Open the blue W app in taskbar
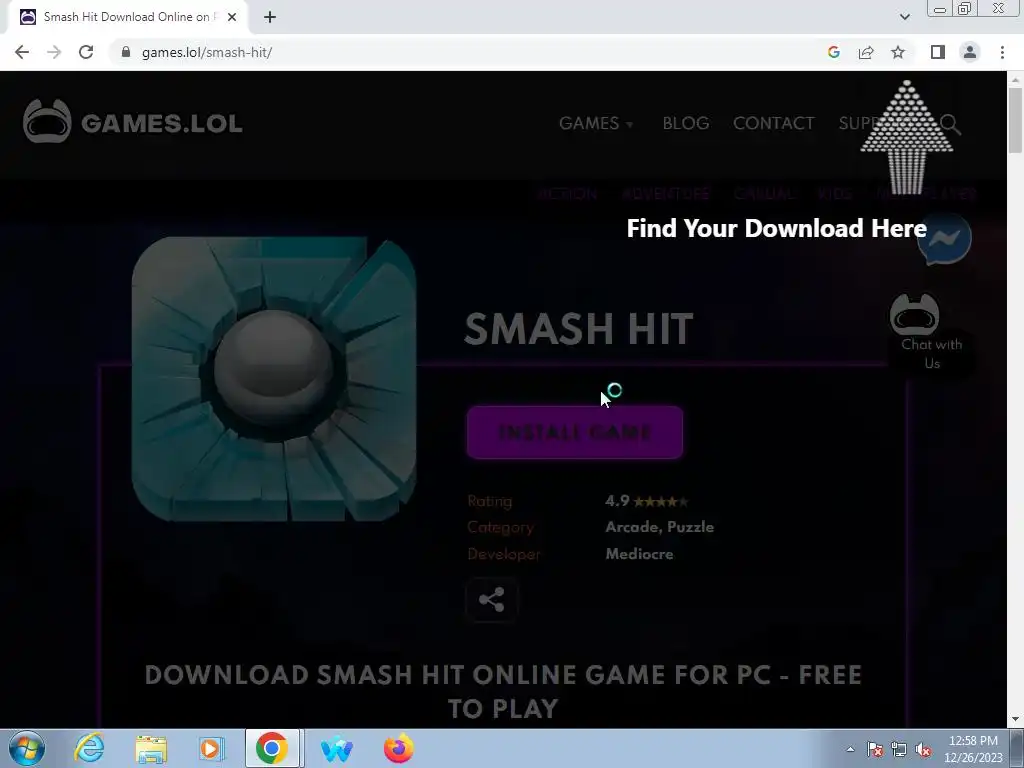This screenshot has width=1024, height=768. (337, 748)
